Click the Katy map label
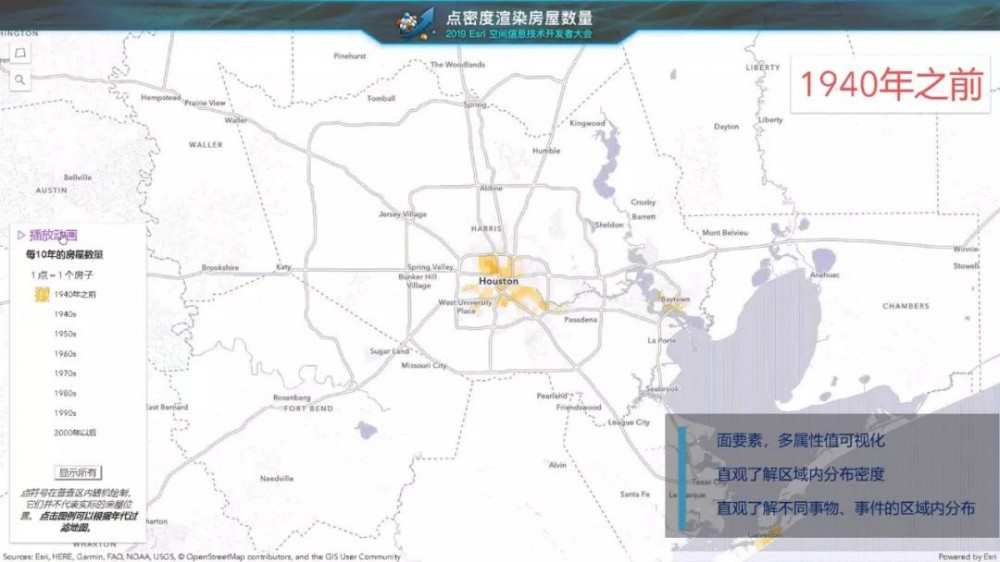 point(283,267)
